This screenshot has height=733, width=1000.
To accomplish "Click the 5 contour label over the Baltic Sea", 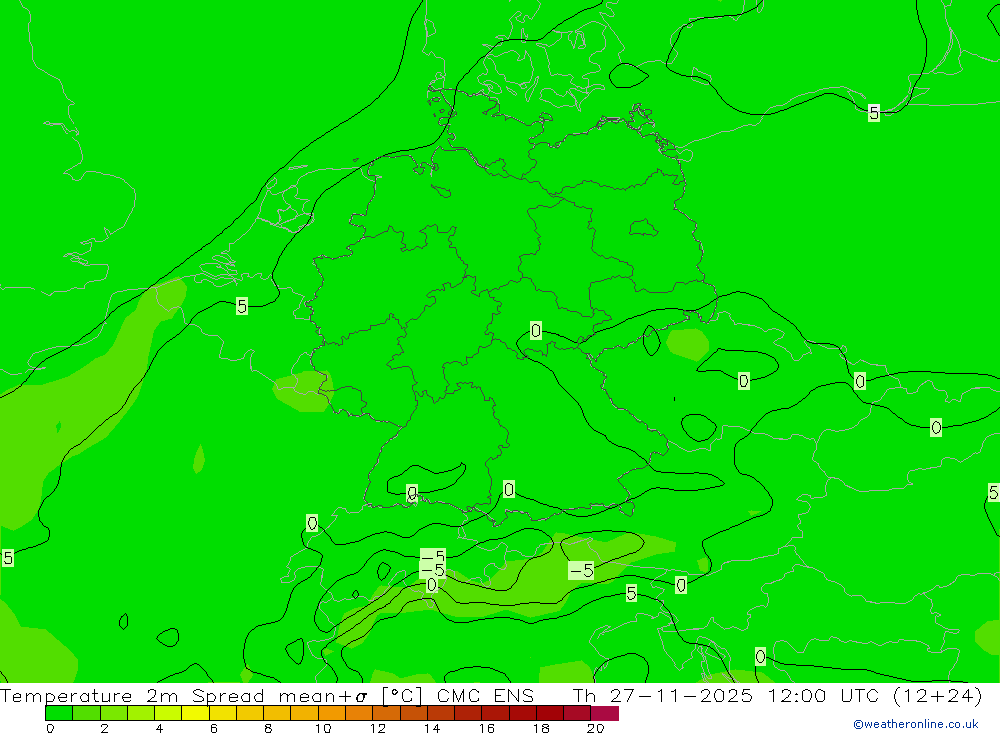I will point(874,113).
